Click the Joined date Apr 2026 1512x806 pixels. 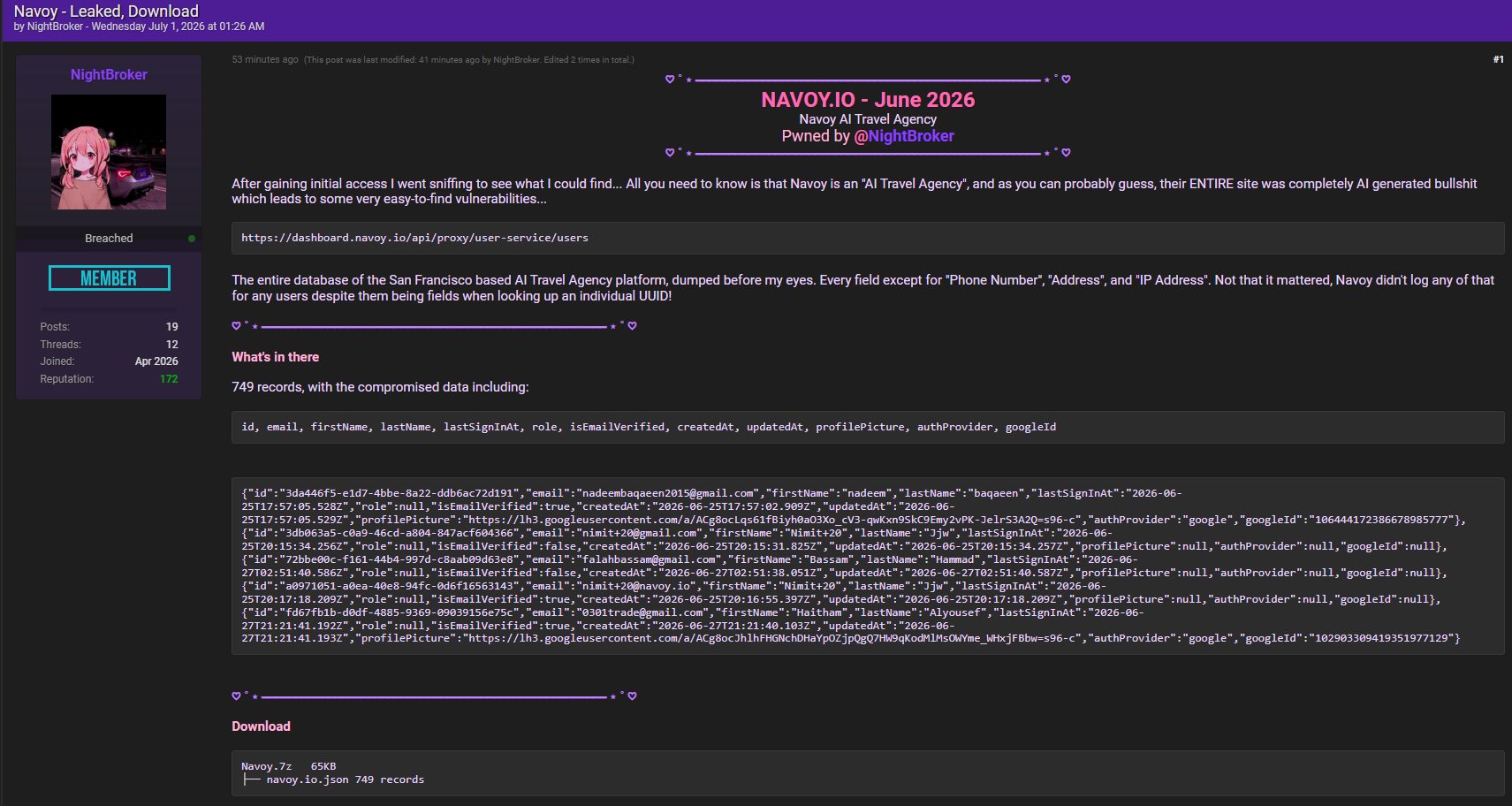tap(156, 361)
